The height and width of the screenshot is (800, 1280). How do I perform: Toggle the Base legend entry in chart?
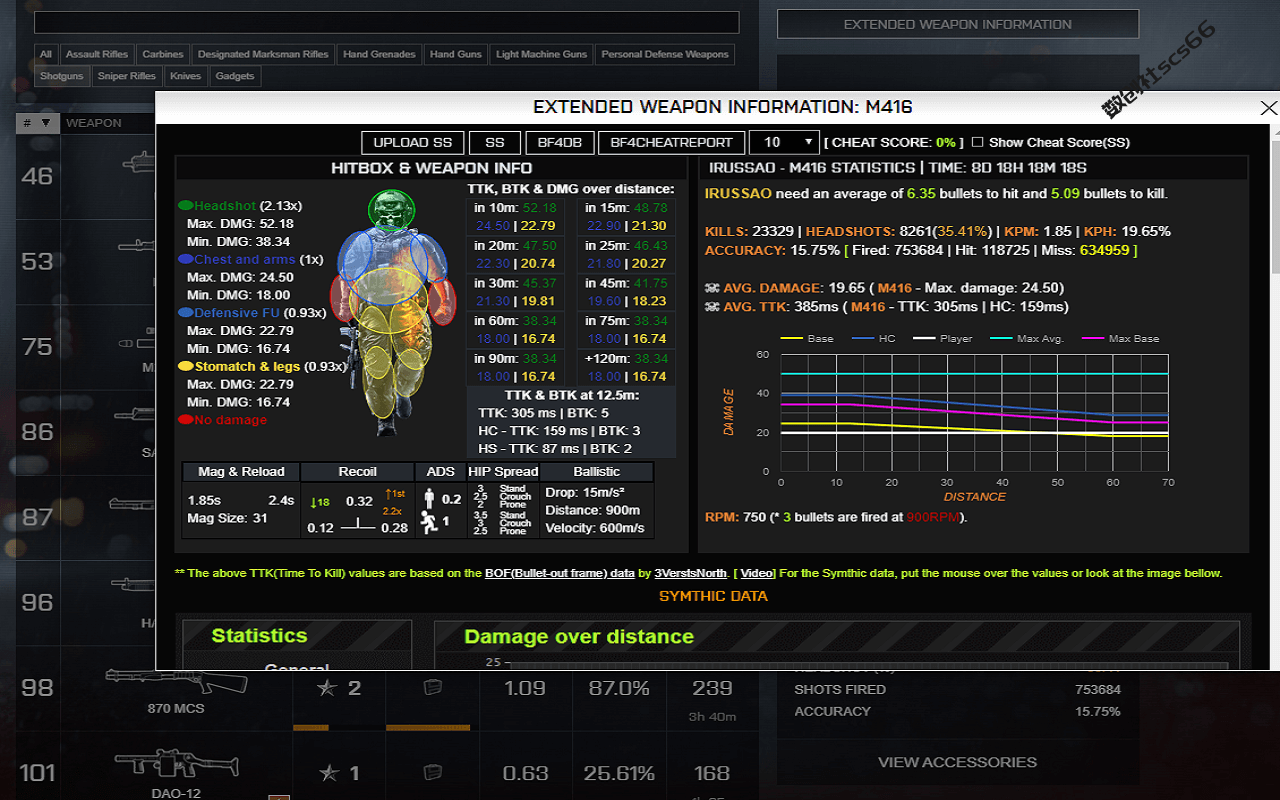(806, 338)
